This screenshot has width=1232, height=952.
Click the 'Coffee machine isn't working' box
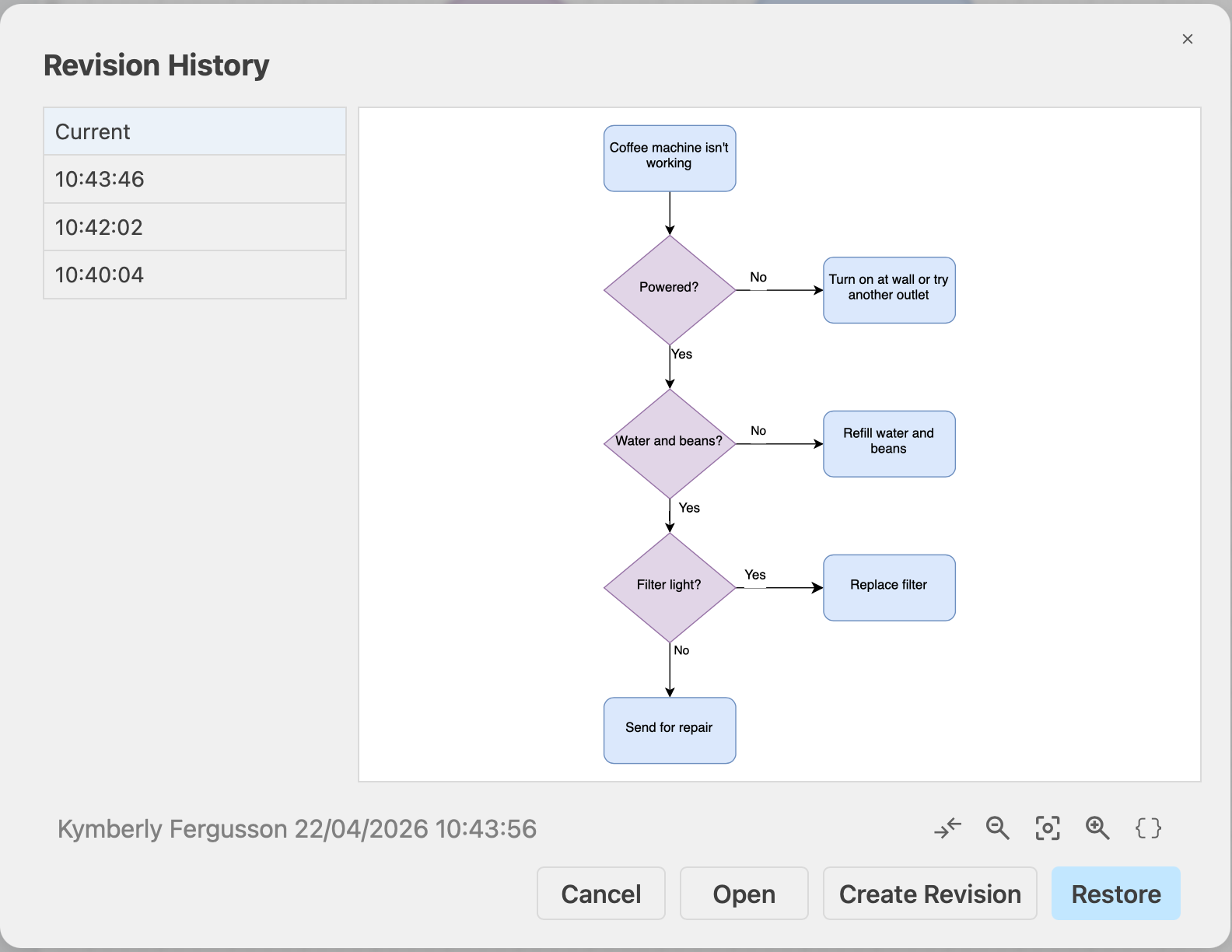pos(670,159)
